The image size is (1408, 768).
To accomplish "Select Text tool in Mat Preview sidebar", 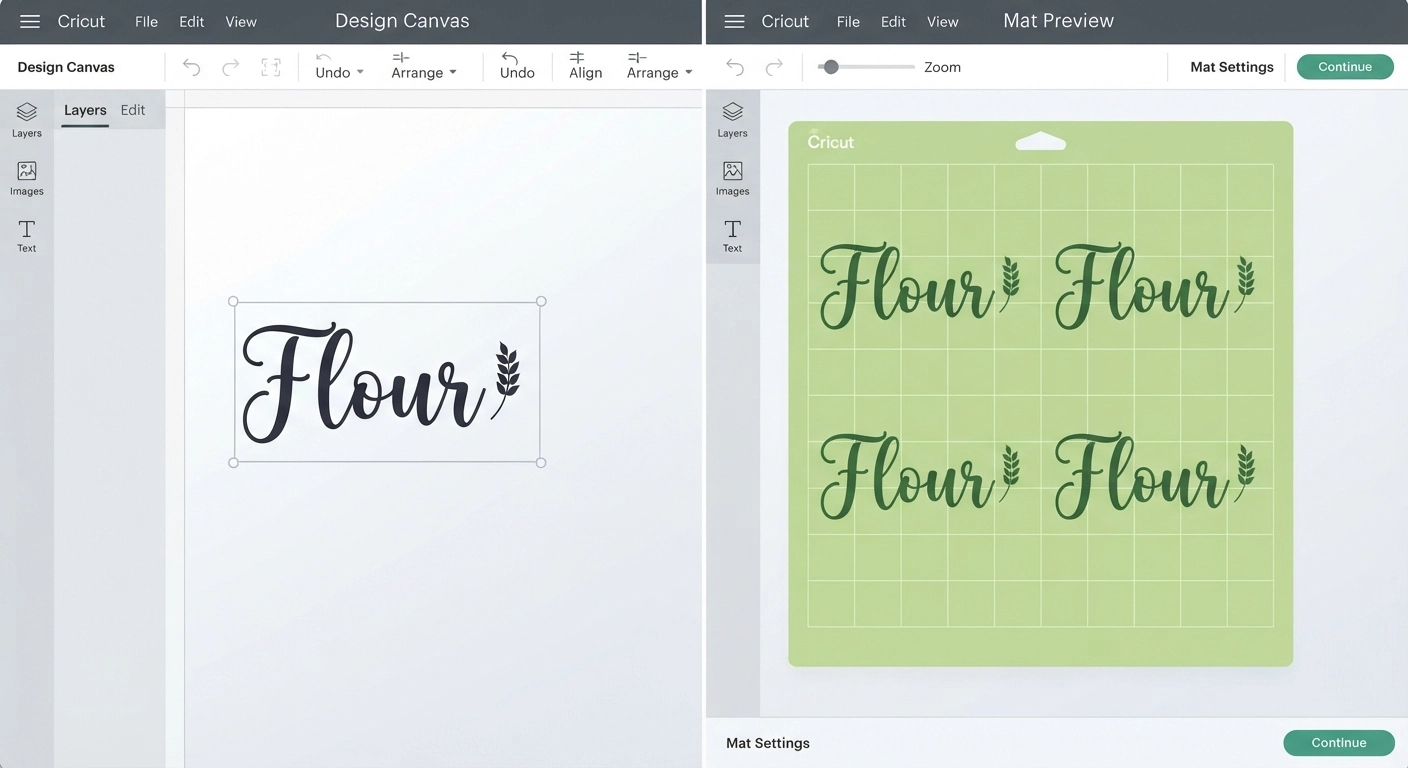I will [x=732, y=236].
